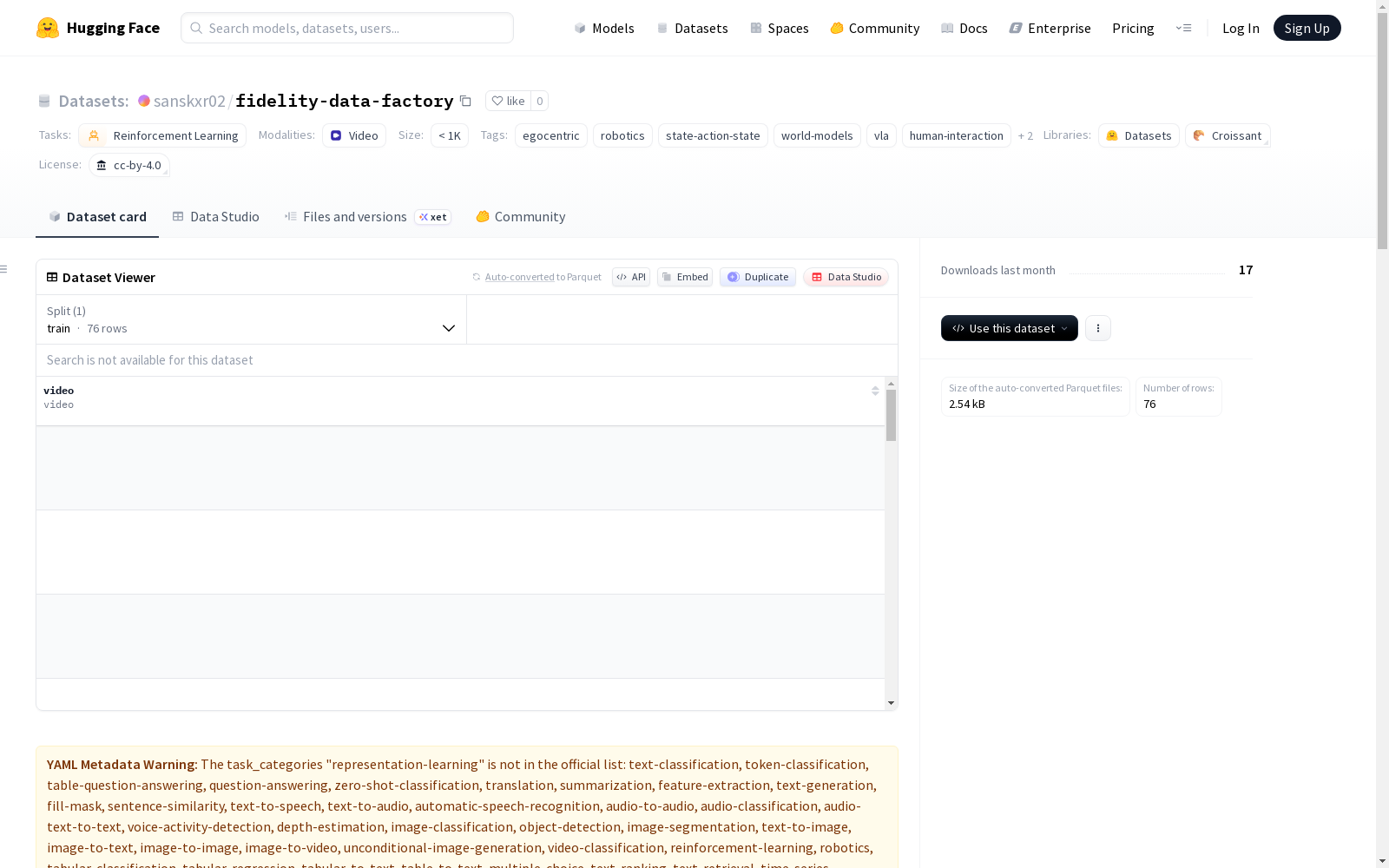Click the text-classification link in warning
1389x868 pixels.
tap(683, 765)
